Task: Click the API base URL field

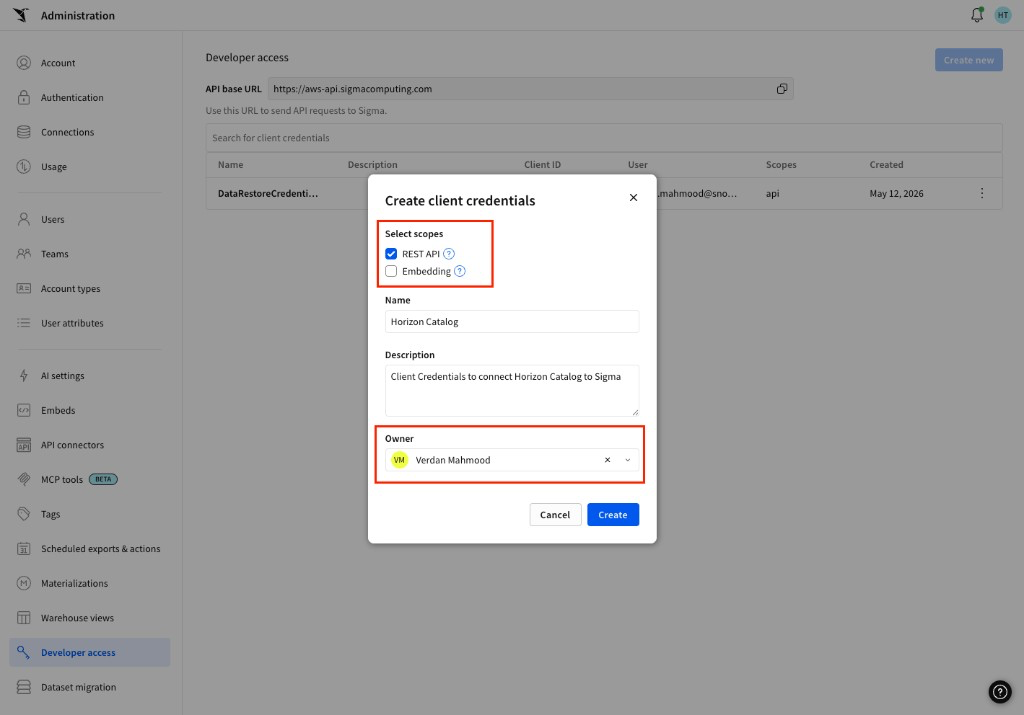Action: pos(531,89)
